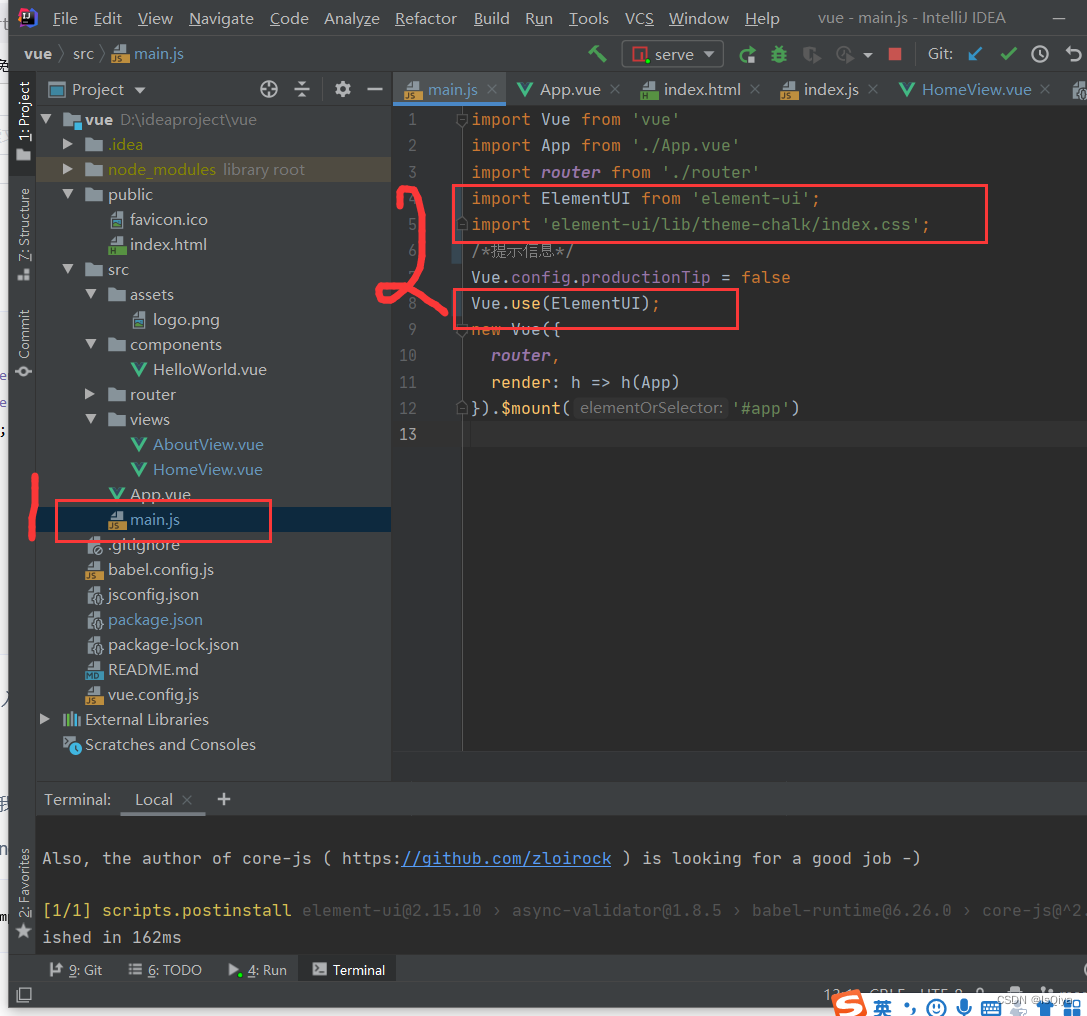Open the VCS menu
The image size is (1087, 1016).
pyautogui.click(x=639, y=19)
